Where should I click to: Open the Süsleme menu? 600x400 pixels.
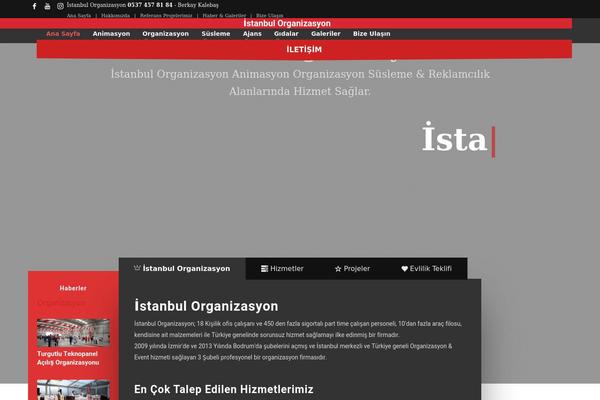click(216, 34)
